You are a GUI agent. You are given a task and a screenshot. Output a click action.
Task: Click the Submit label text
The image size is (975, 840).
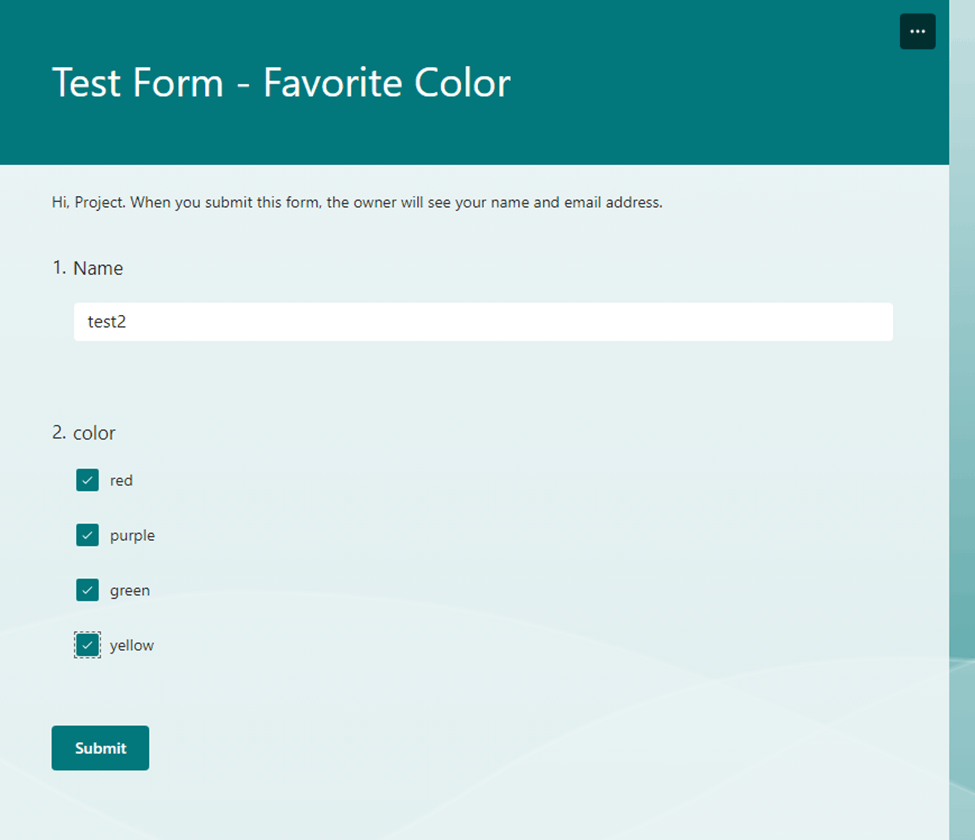coord(100,748)
